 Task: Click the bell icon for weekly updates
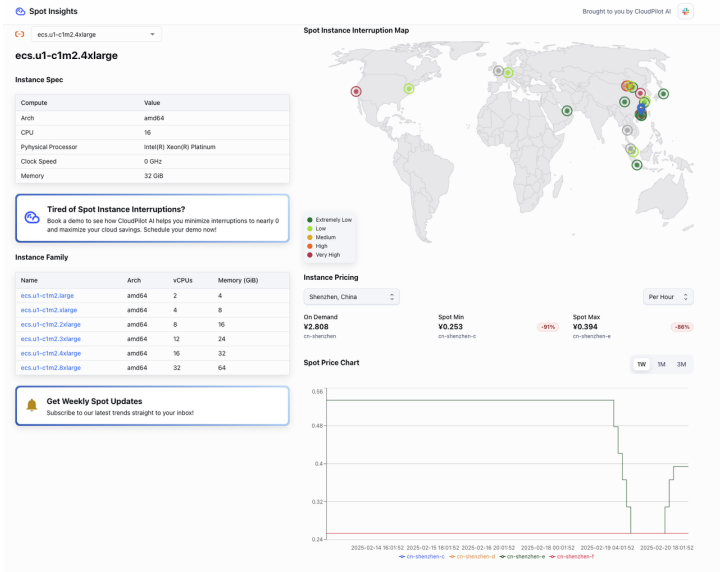tap(32, 405)
